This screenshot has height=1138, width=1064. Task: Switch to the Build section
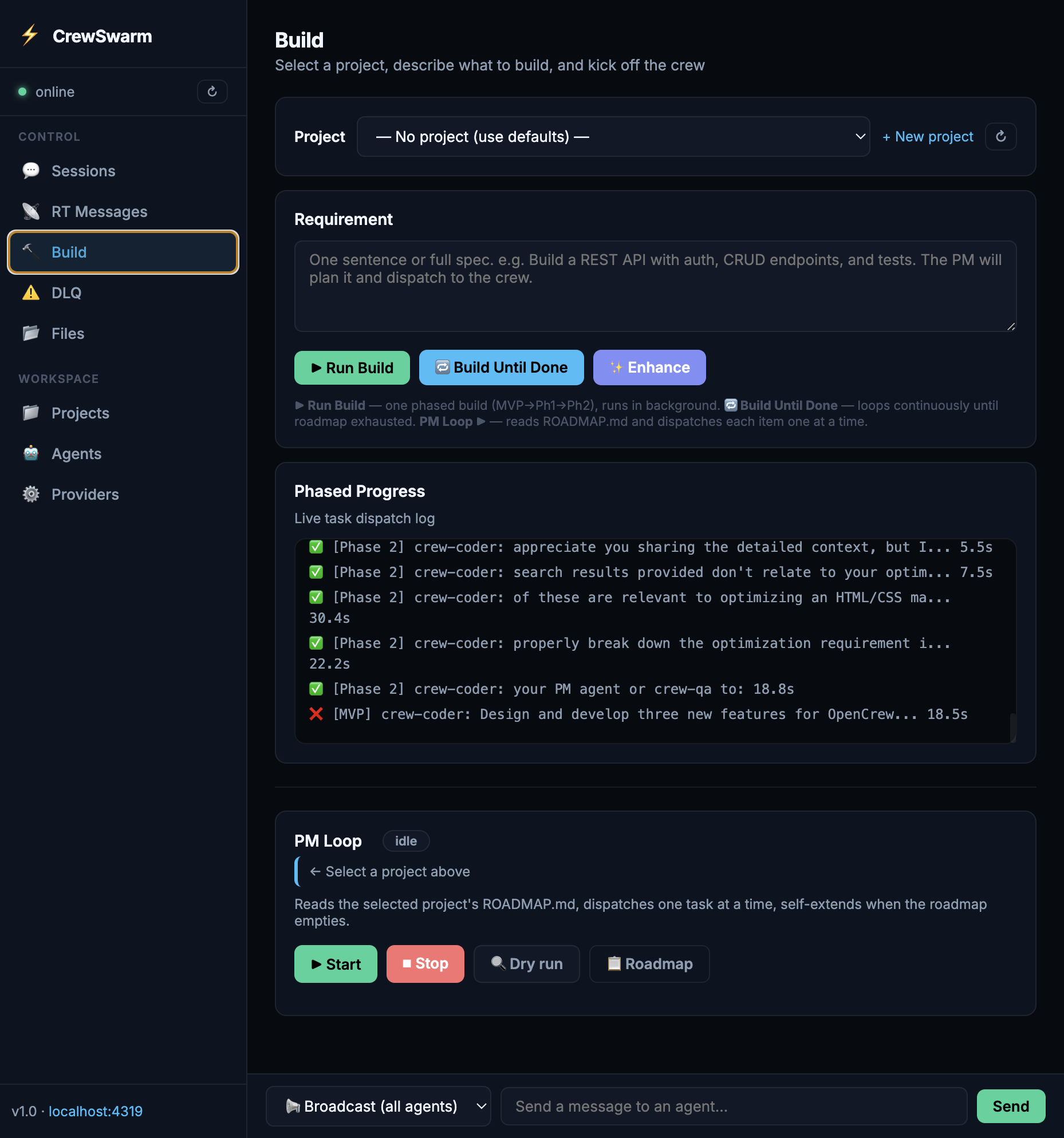pos(69,252)
